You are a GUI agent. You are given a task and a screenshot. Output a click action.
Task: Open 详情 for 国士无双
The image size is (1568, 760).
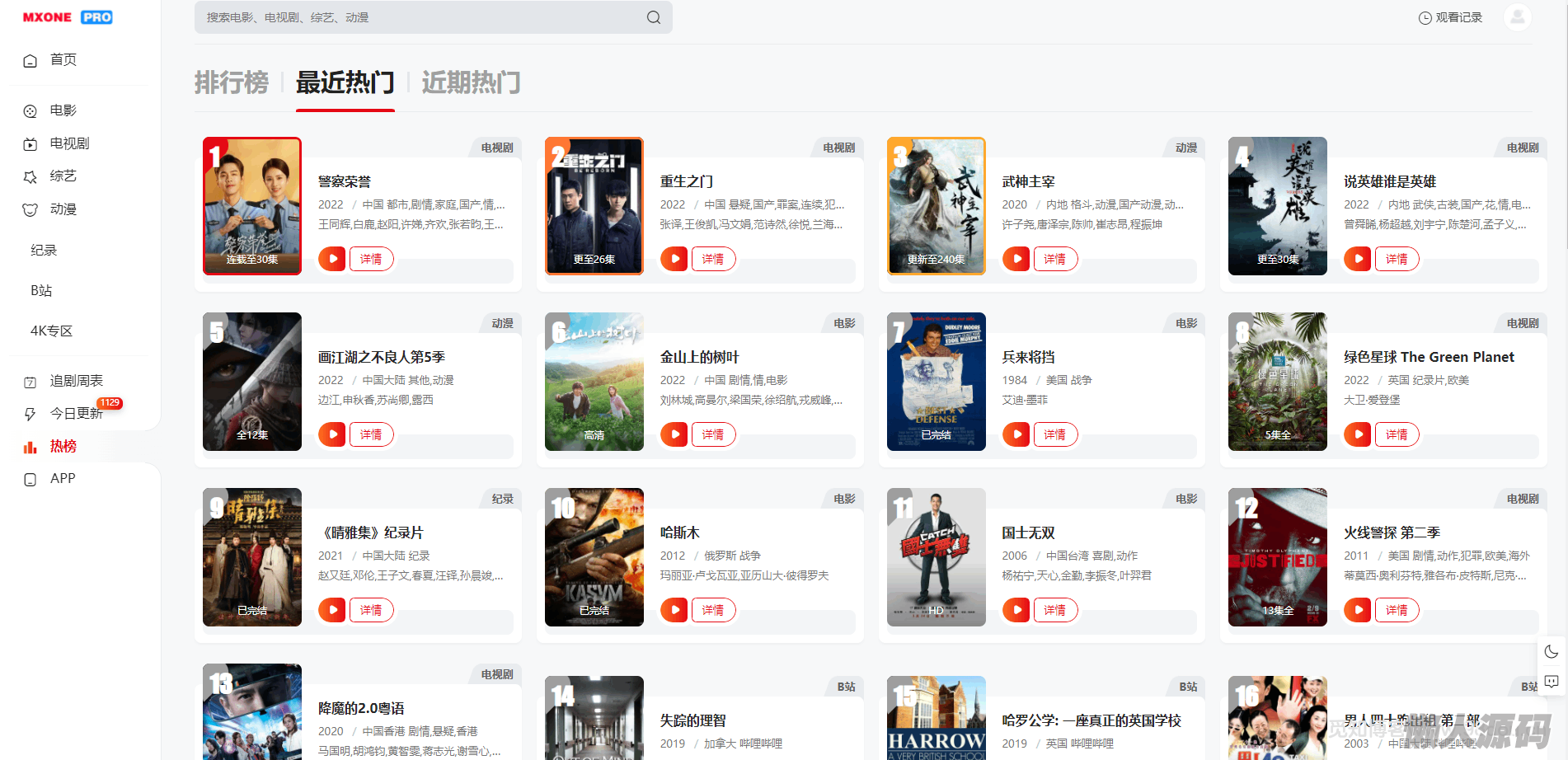click(1055, 610)
